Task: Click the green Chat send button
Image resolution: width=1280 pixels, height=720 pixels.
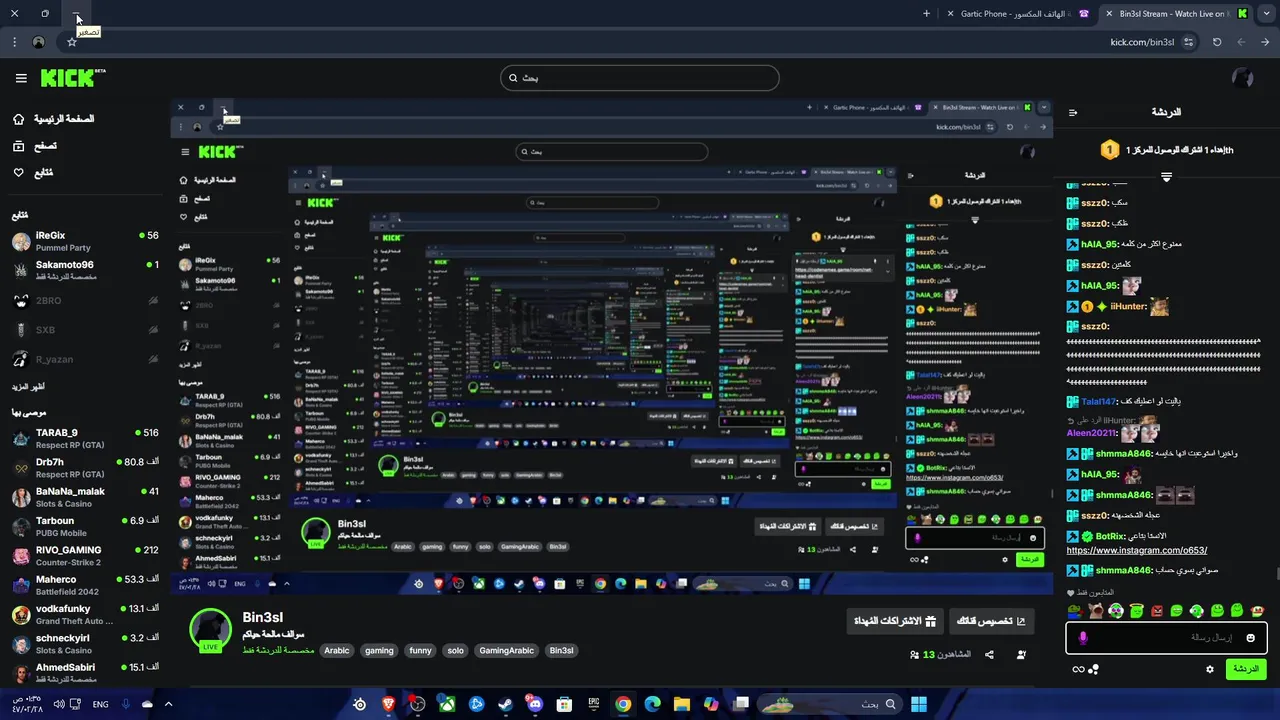Action: click(x=1246, y=669)
